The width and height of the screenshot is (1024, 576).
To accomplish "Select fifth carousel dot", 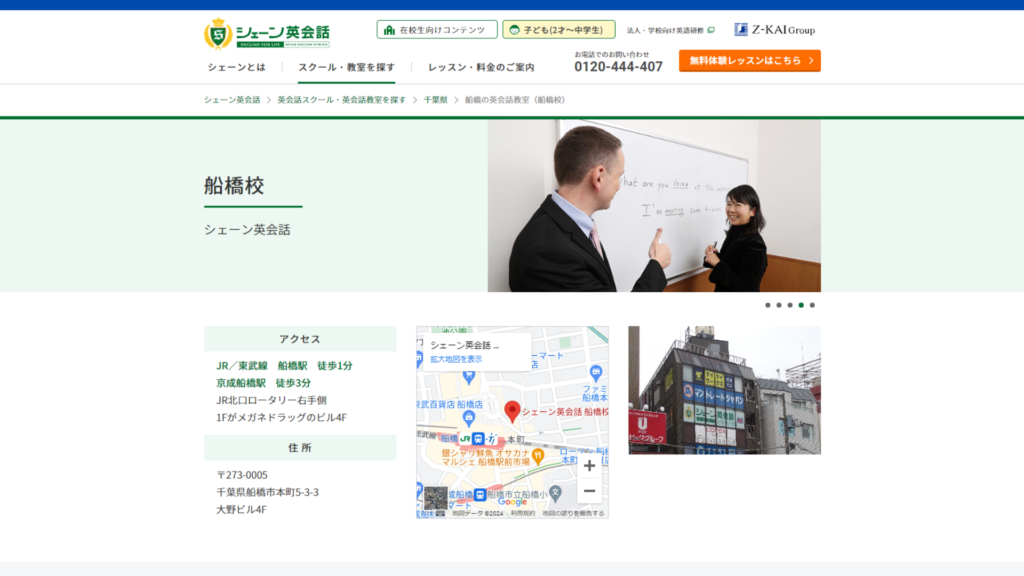I will click(x=812, y=305).
